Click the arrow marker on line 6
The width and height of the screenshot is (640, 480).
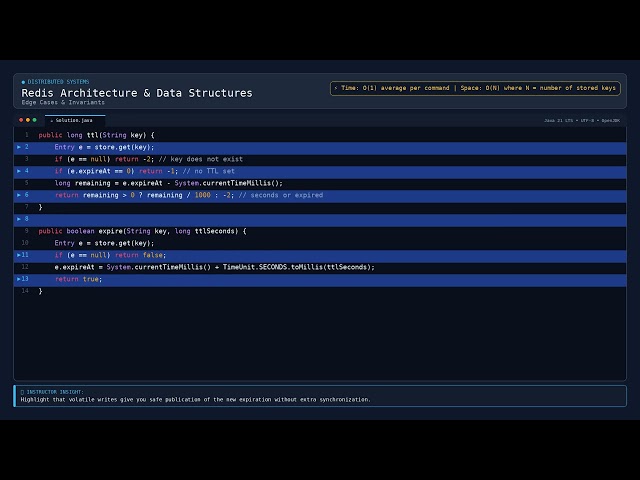pos(19,195)
